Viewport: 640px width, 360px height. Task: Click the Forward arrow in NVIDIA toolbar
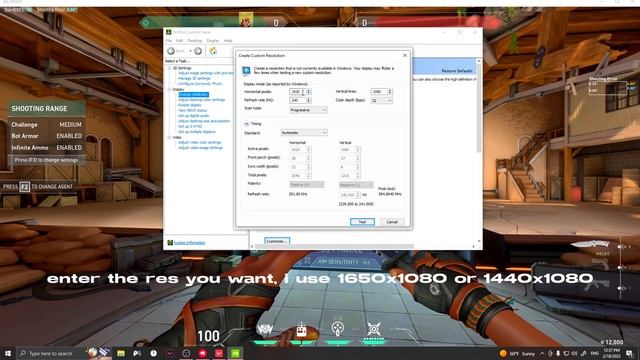(198, 51)
